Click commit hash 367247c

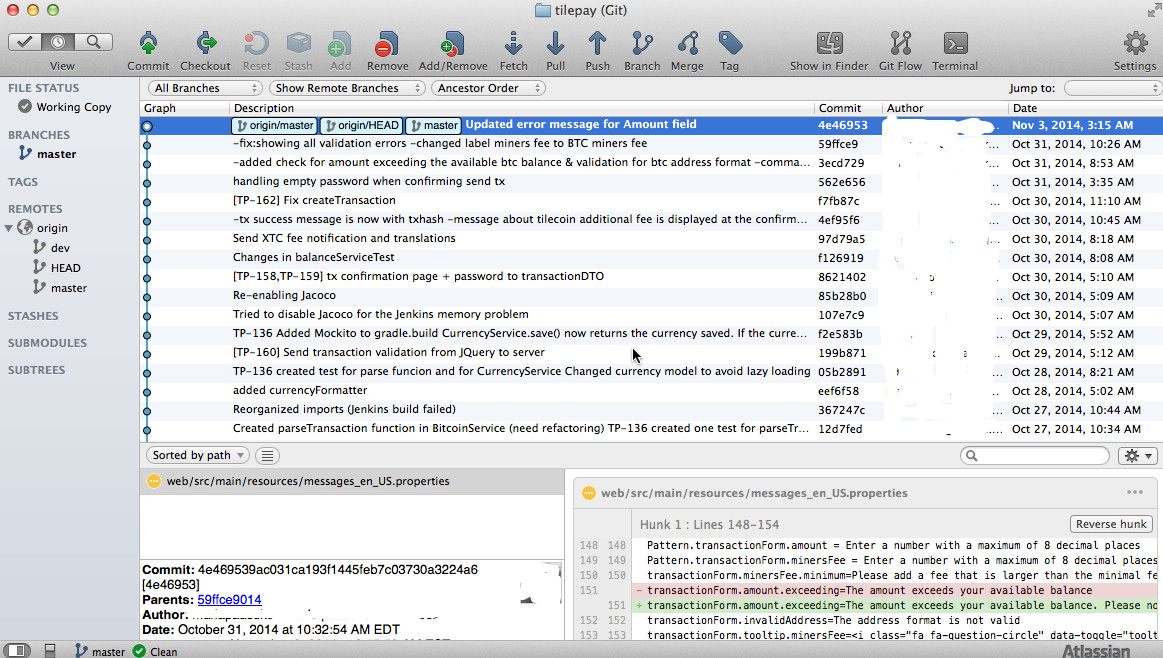(841, 410)
